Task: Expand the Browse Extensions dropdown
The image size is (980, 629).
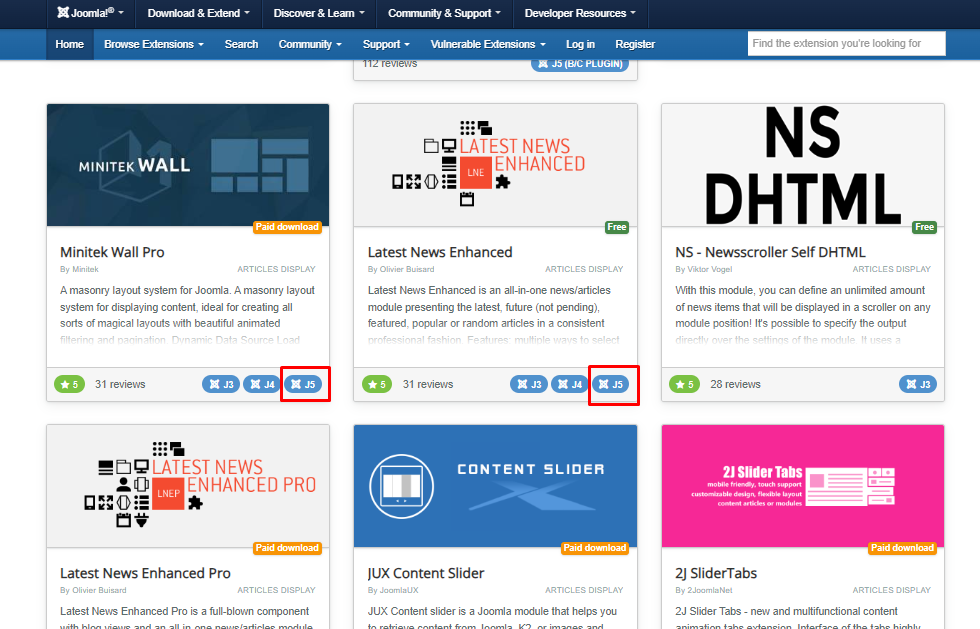Action: pos(153,44)
